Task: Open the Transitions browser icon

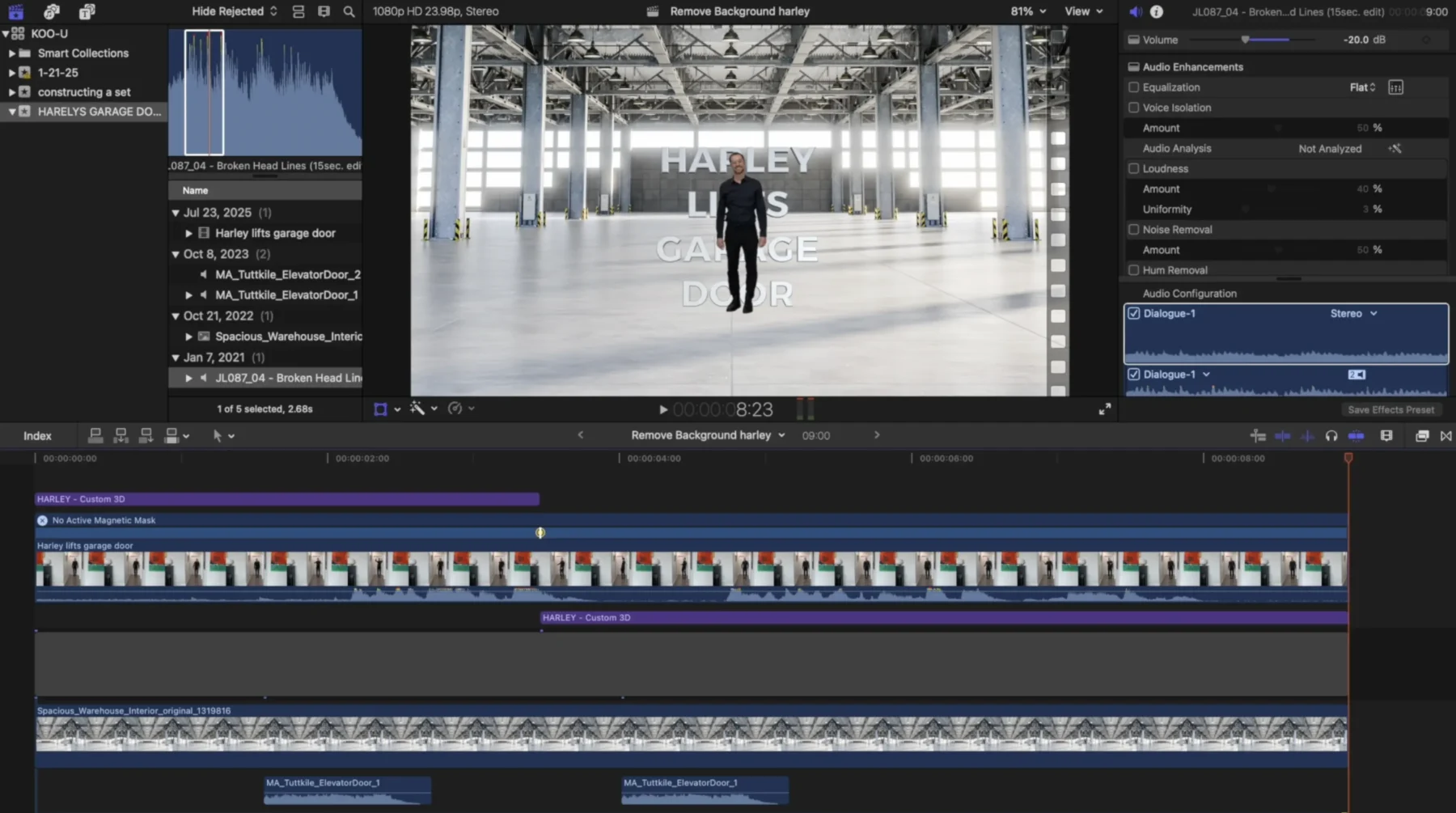Action: (1446, 436)
